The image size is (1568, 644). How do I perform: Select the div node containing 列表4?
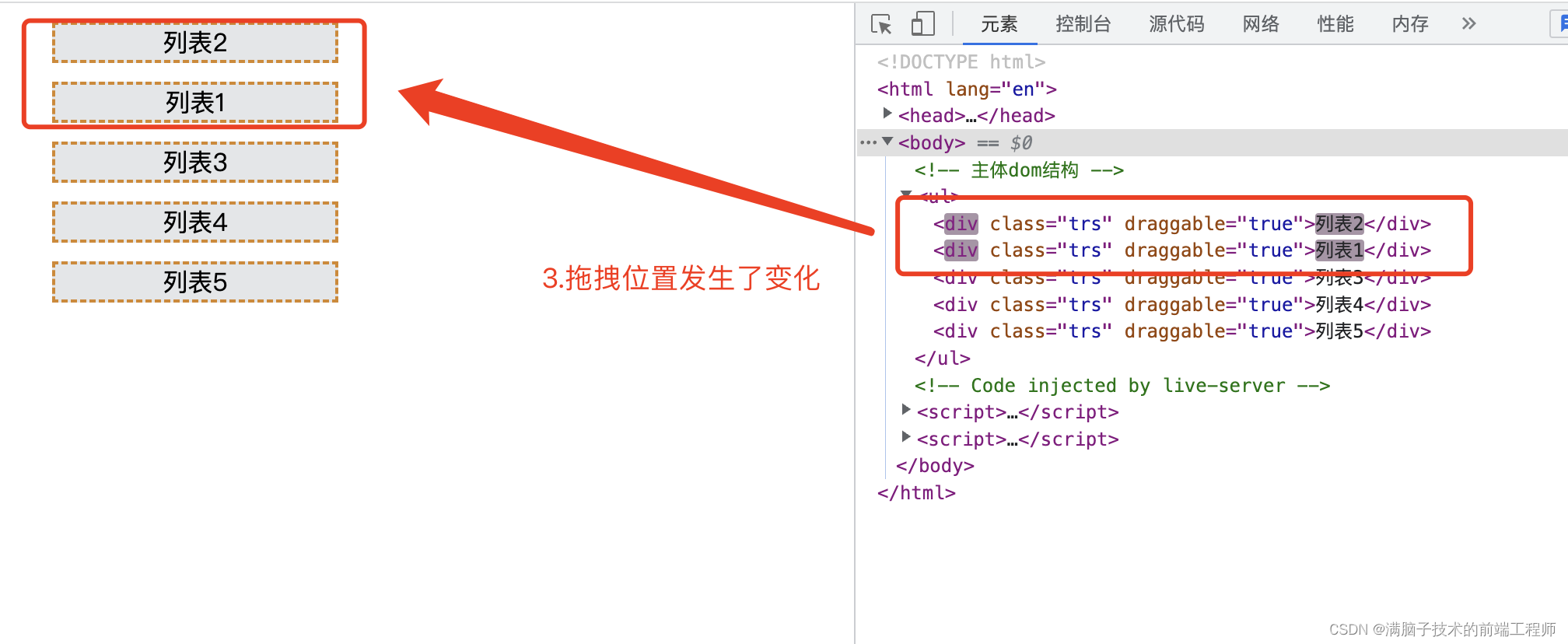coord(1182,304)
